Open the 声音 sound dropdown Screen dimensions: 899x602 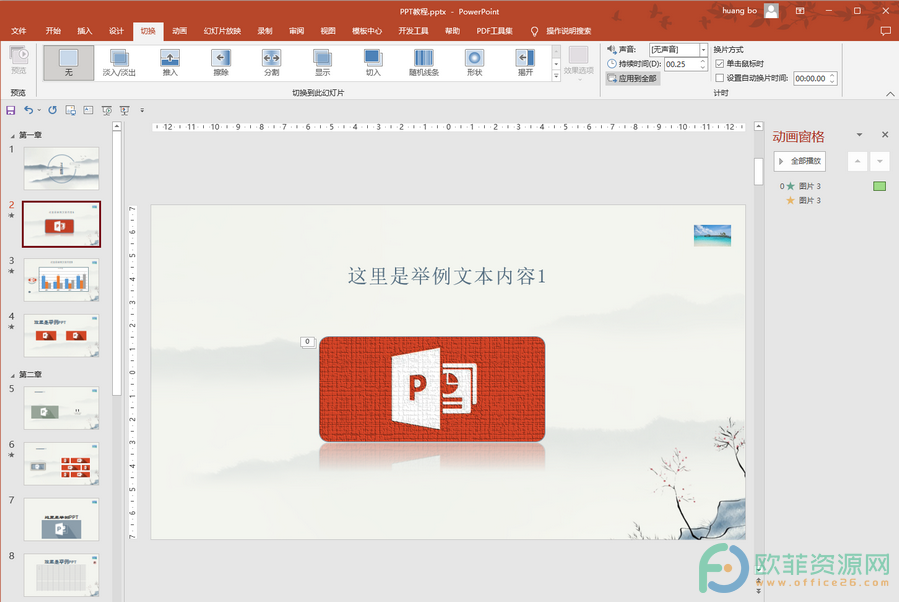[703, 50]
